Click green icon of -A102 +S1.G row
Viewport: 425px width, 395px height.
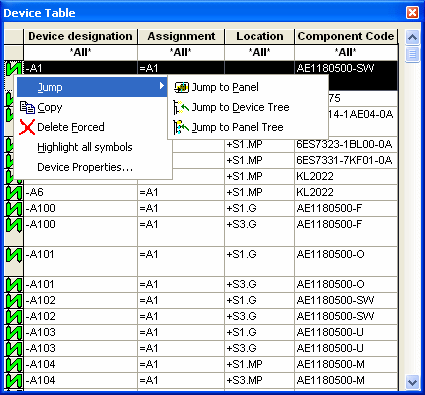[14, 300]
